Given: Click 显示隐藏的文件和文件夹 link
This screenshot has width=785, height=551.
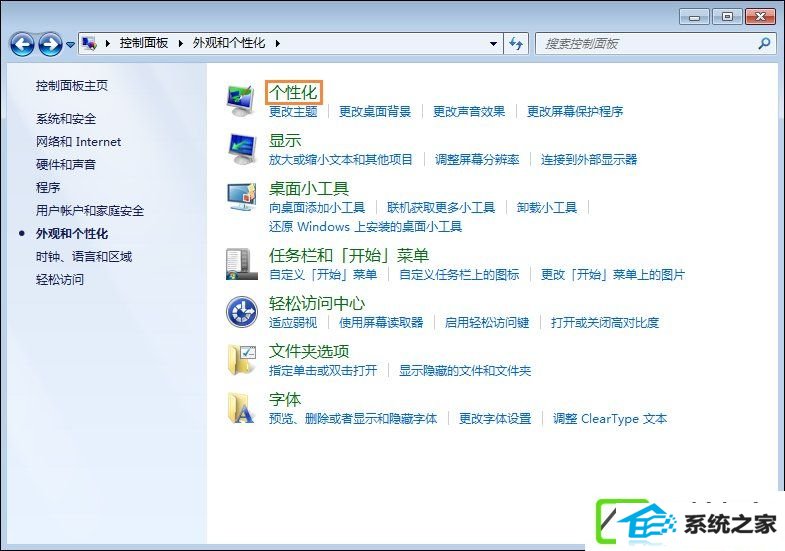Looking at the screenshot, I should (x=465, y=371).
